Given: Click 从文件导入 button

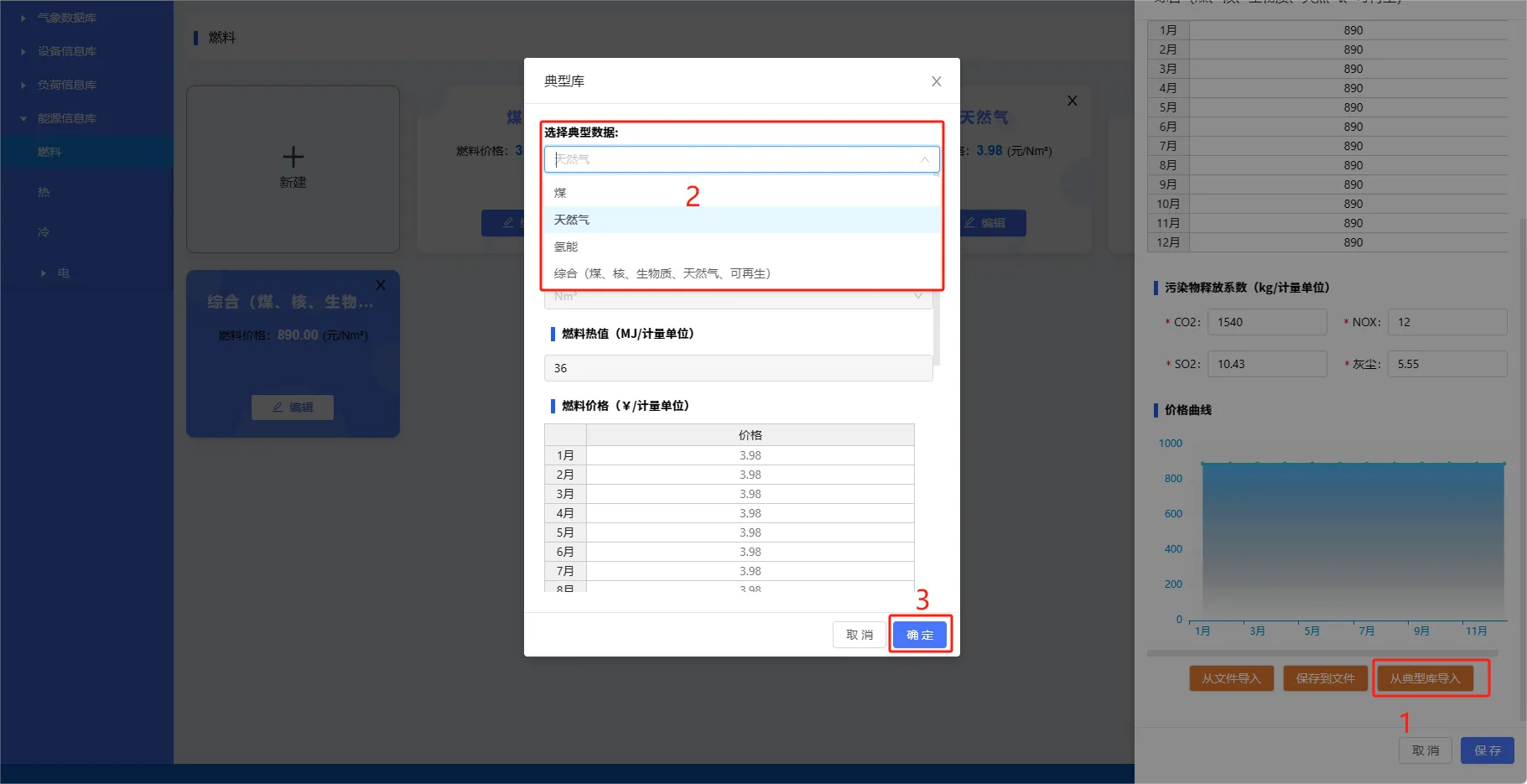Looking at the screenshot, I should 1231,678.
